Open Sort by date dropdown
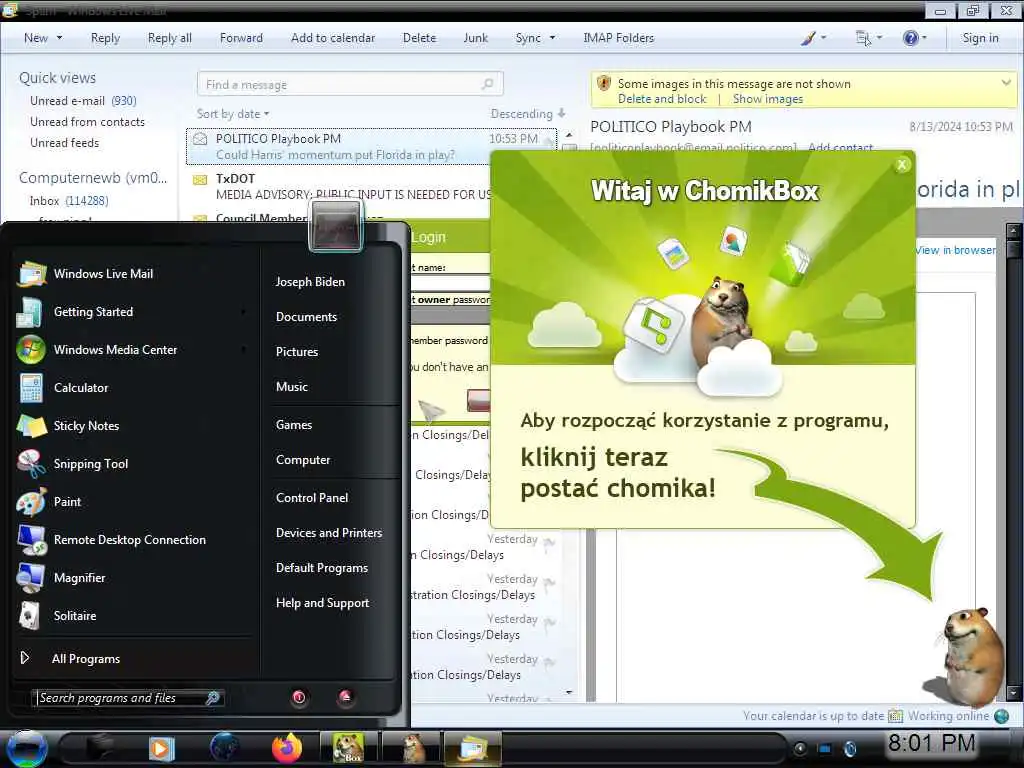The image size is (1024, 768). [x=233, y=114]
